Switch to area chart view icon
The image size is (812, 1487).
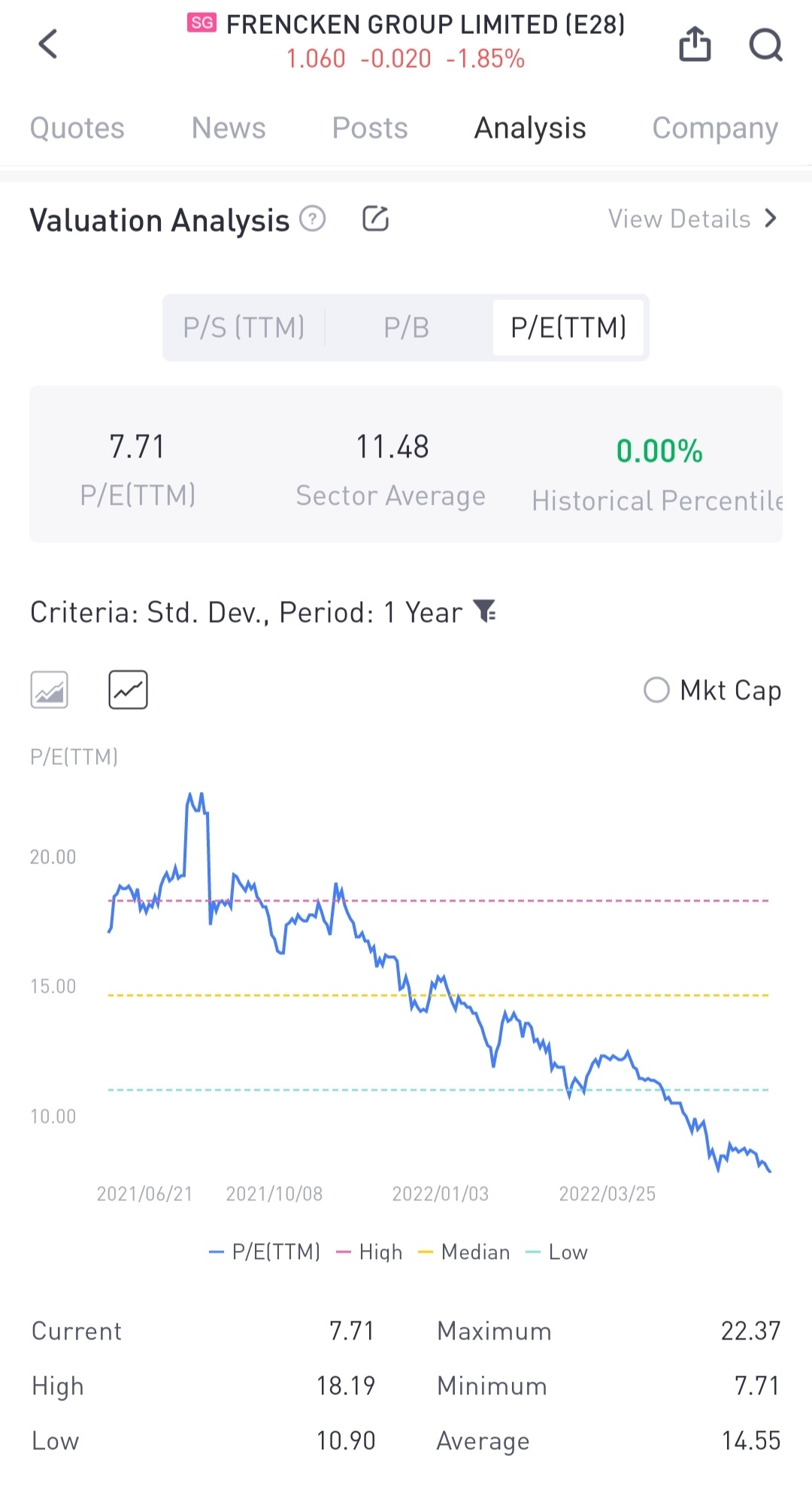pyautogui.click(x=50, y=690)
